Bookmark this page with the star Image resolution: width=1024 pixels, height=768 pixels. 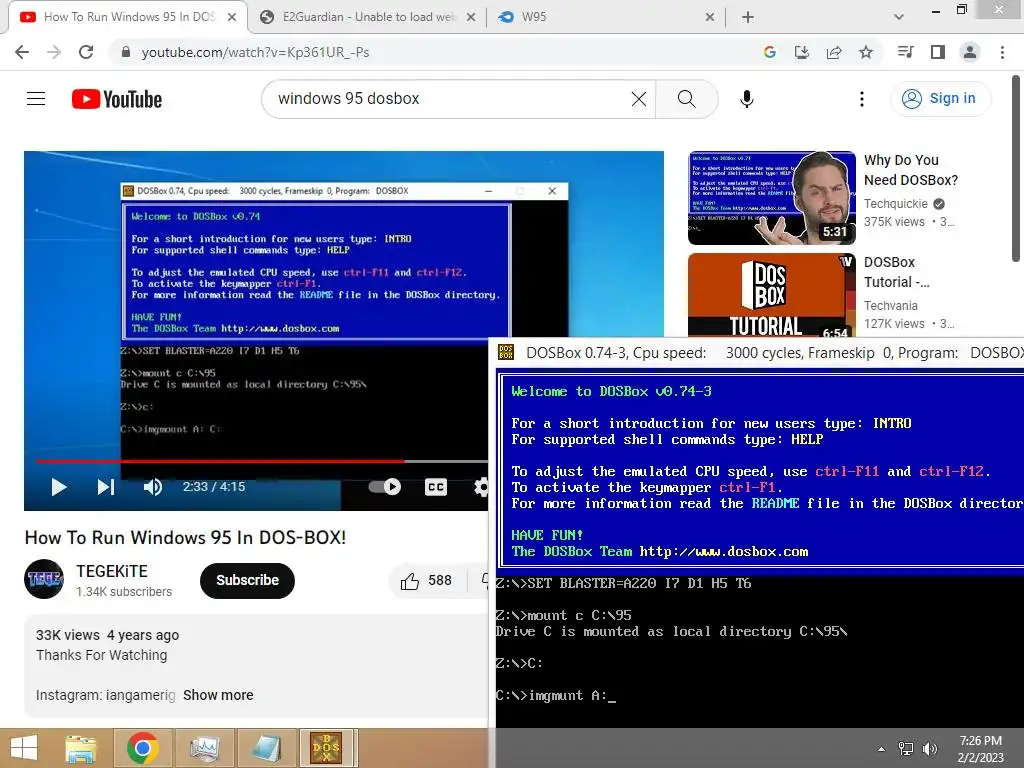pos(866,52)
